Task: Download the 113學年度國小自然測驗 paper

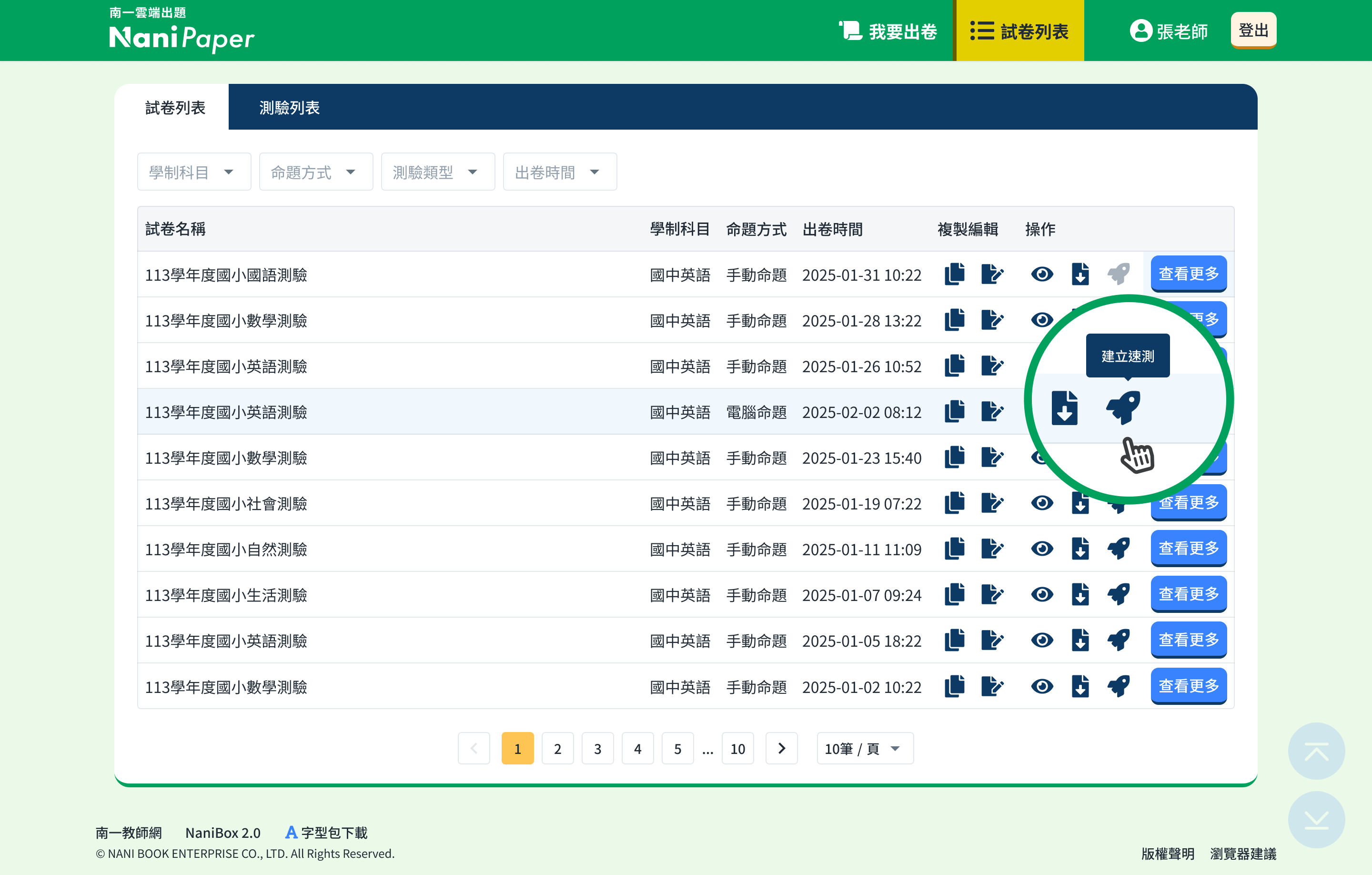Action: pos(1080,549)
